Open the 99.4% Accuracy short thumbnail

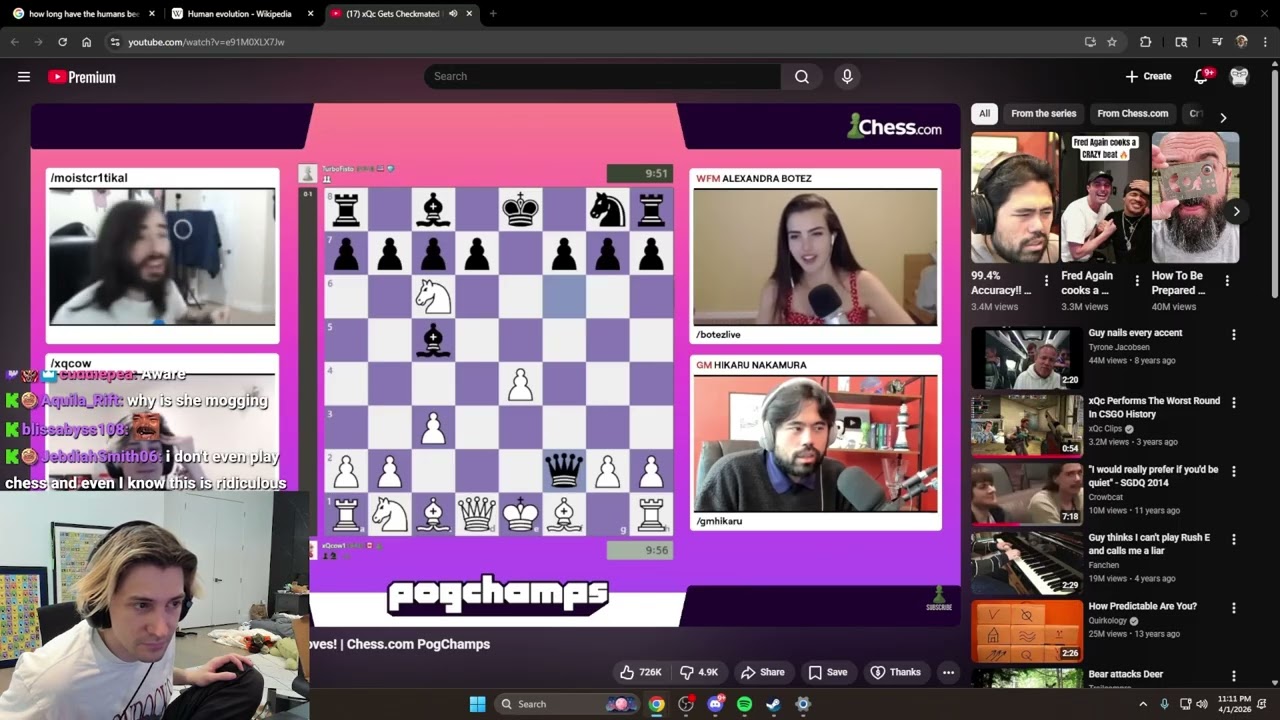tap(1015, 198)
